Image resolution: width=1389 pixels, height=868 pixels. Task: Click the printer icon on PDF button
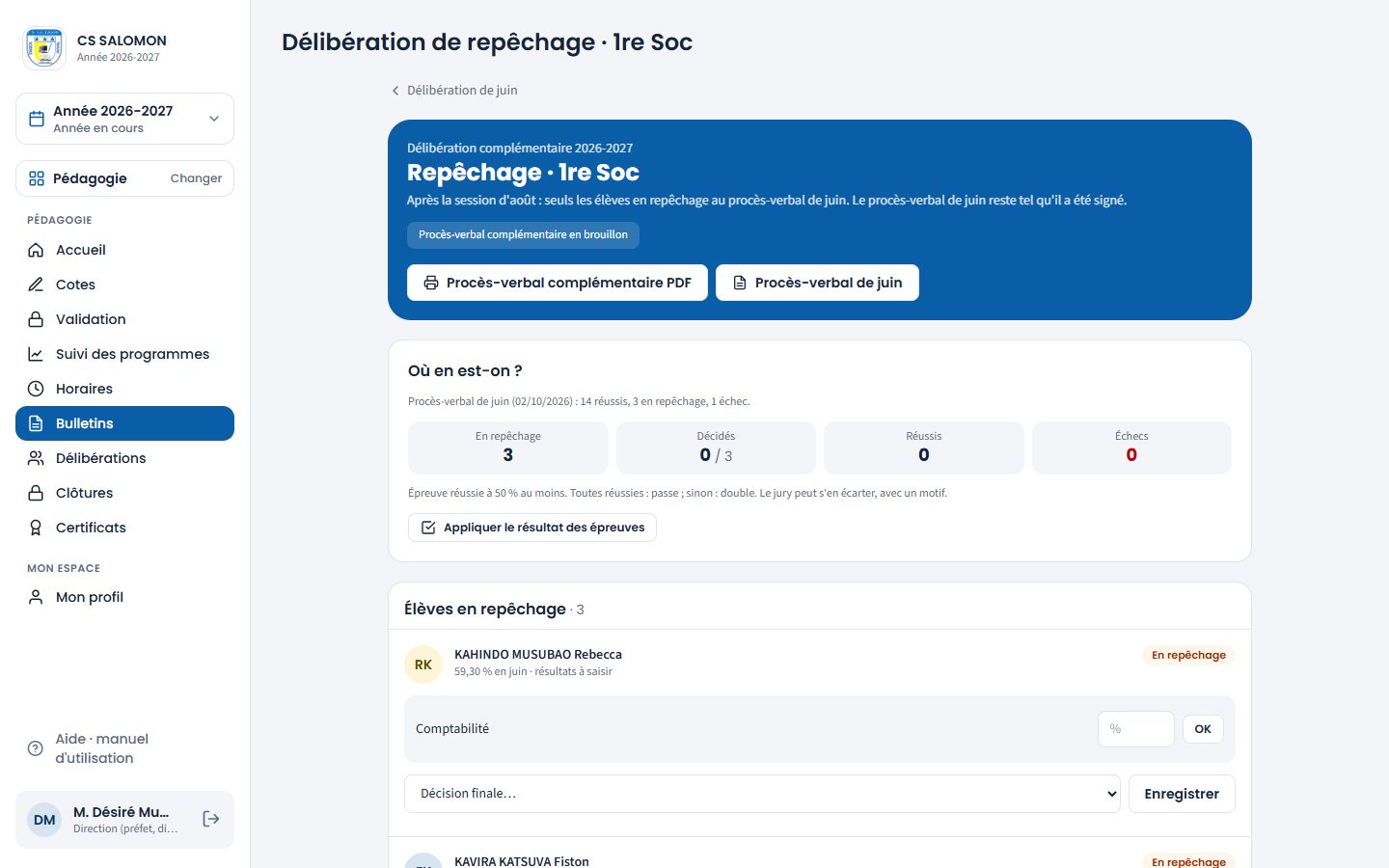(x=431, y=283)
